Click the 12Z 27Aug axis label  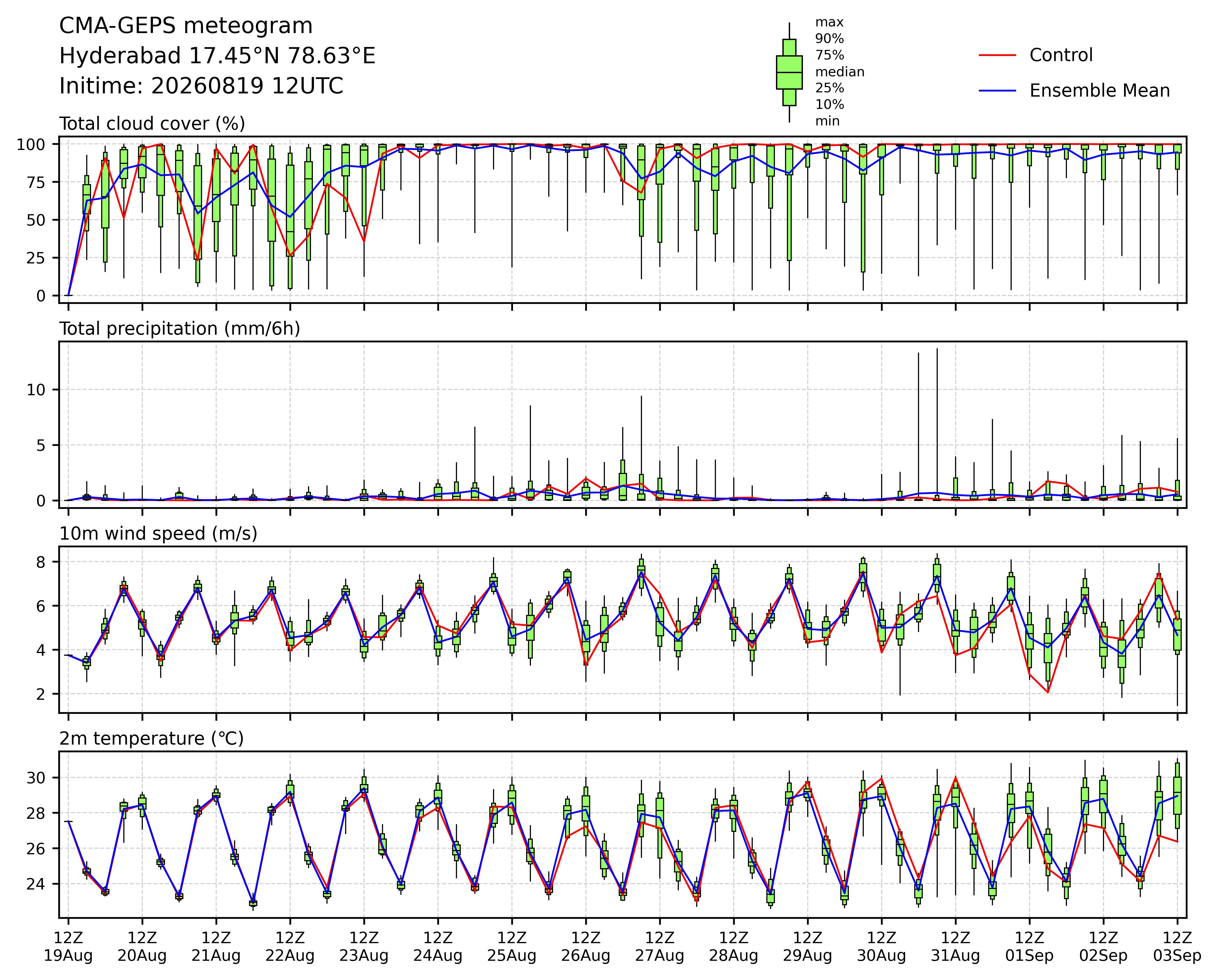click(660, 948)
